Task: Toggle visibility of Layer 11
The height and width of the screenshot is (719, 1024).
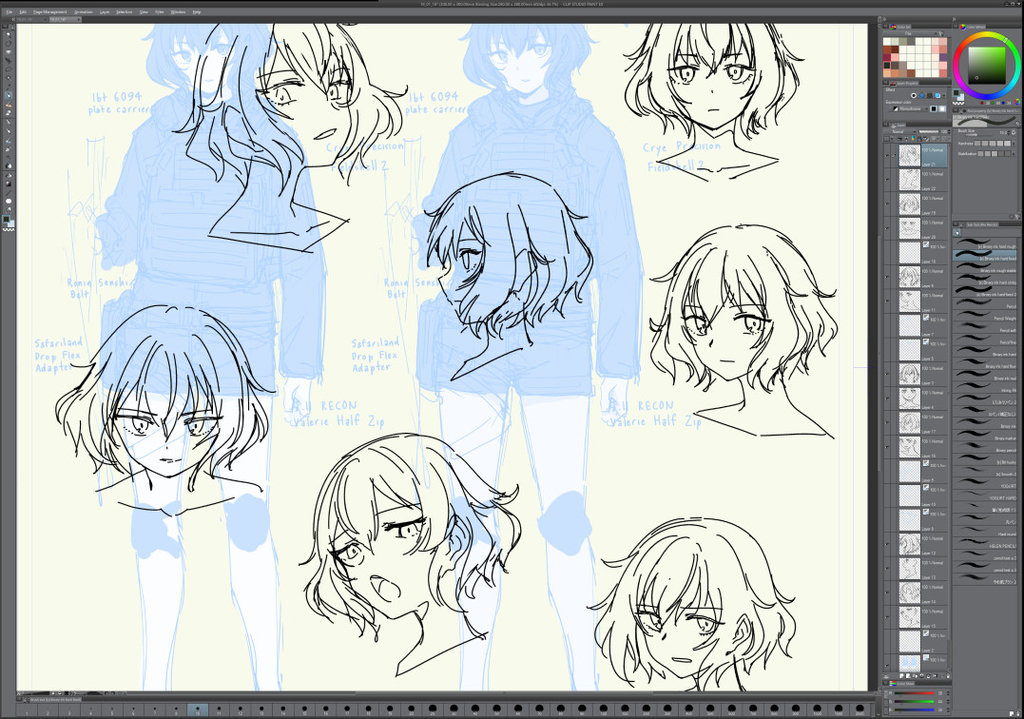Action: pos(887,301)
